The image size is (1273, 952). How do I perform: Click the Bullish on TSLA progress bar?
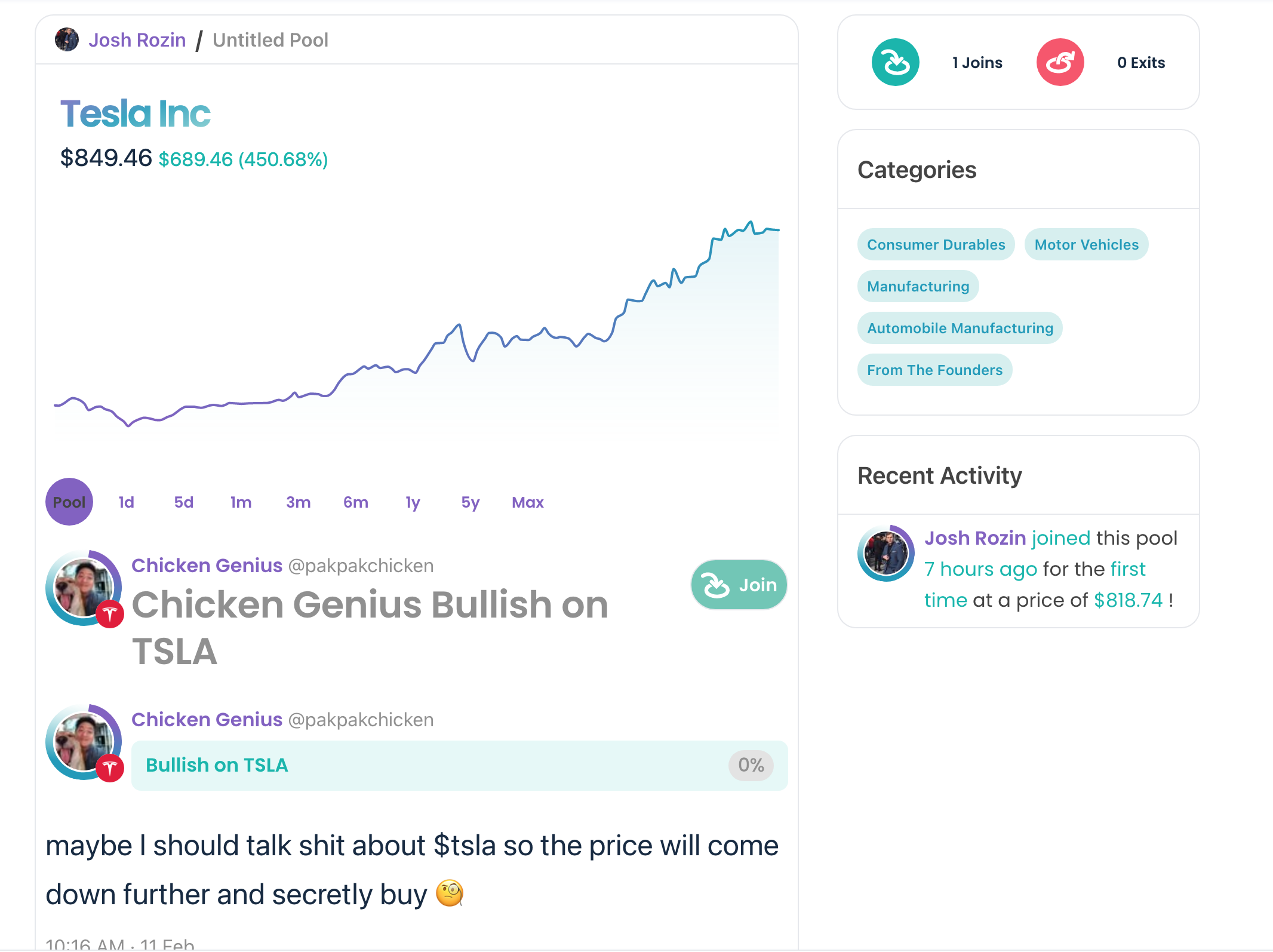point(459,765)
